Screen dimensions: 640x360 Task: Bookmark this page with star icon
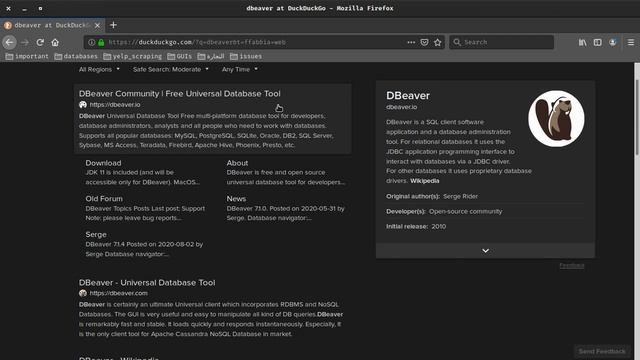point(438,42)
